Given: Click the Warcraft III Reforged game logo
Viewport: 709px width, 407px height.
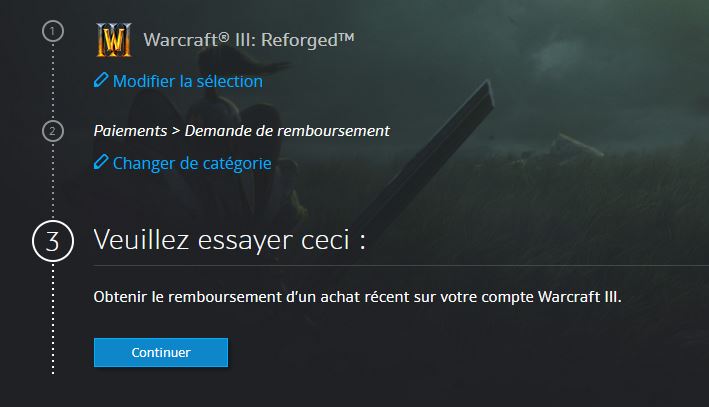Looking at the screenshot, I should pos(114,40).
